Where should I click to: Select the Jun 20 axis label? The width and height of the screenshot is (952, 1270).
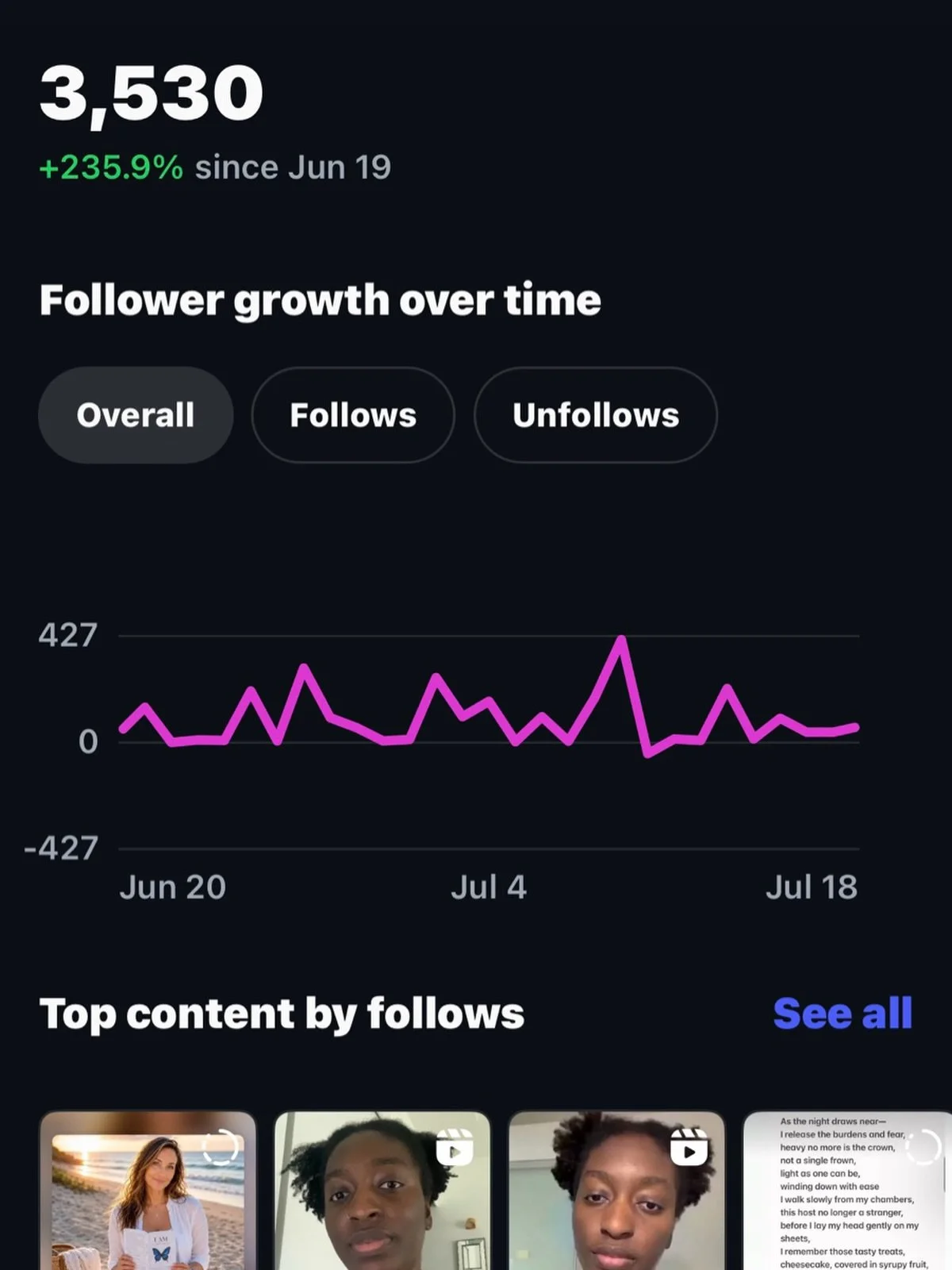click(x=173, y=887)
